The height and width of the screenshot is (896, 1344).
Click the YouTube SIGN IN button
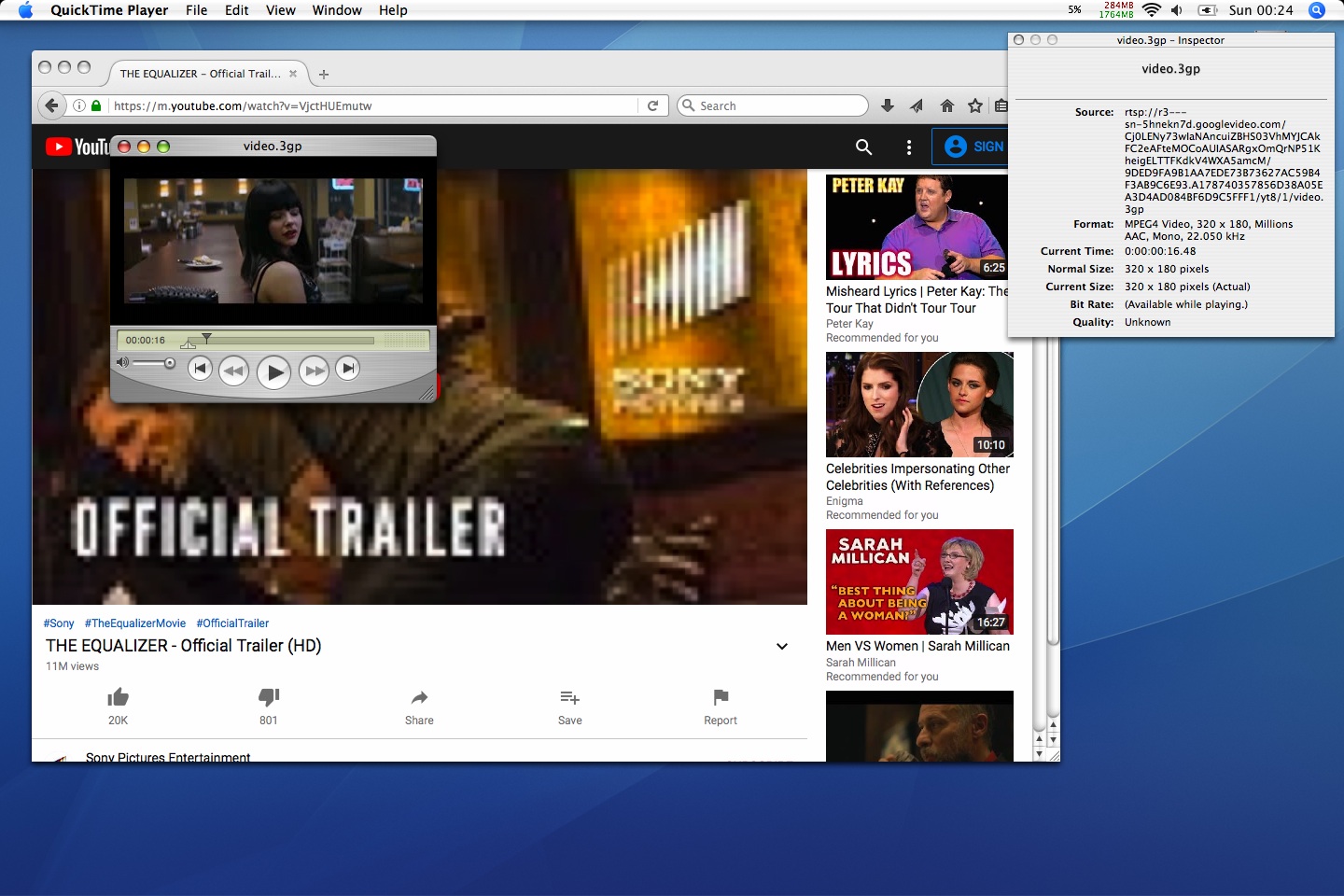coord(971,147)
